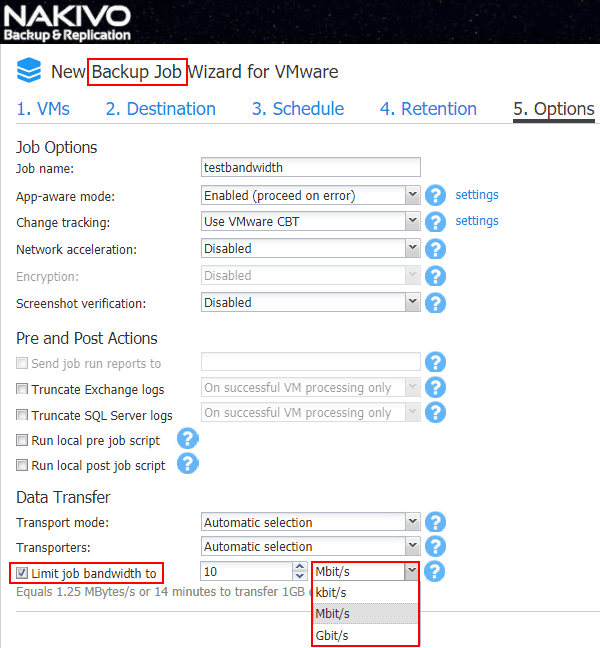Show help for Screenshot verification

click(435, 303)
